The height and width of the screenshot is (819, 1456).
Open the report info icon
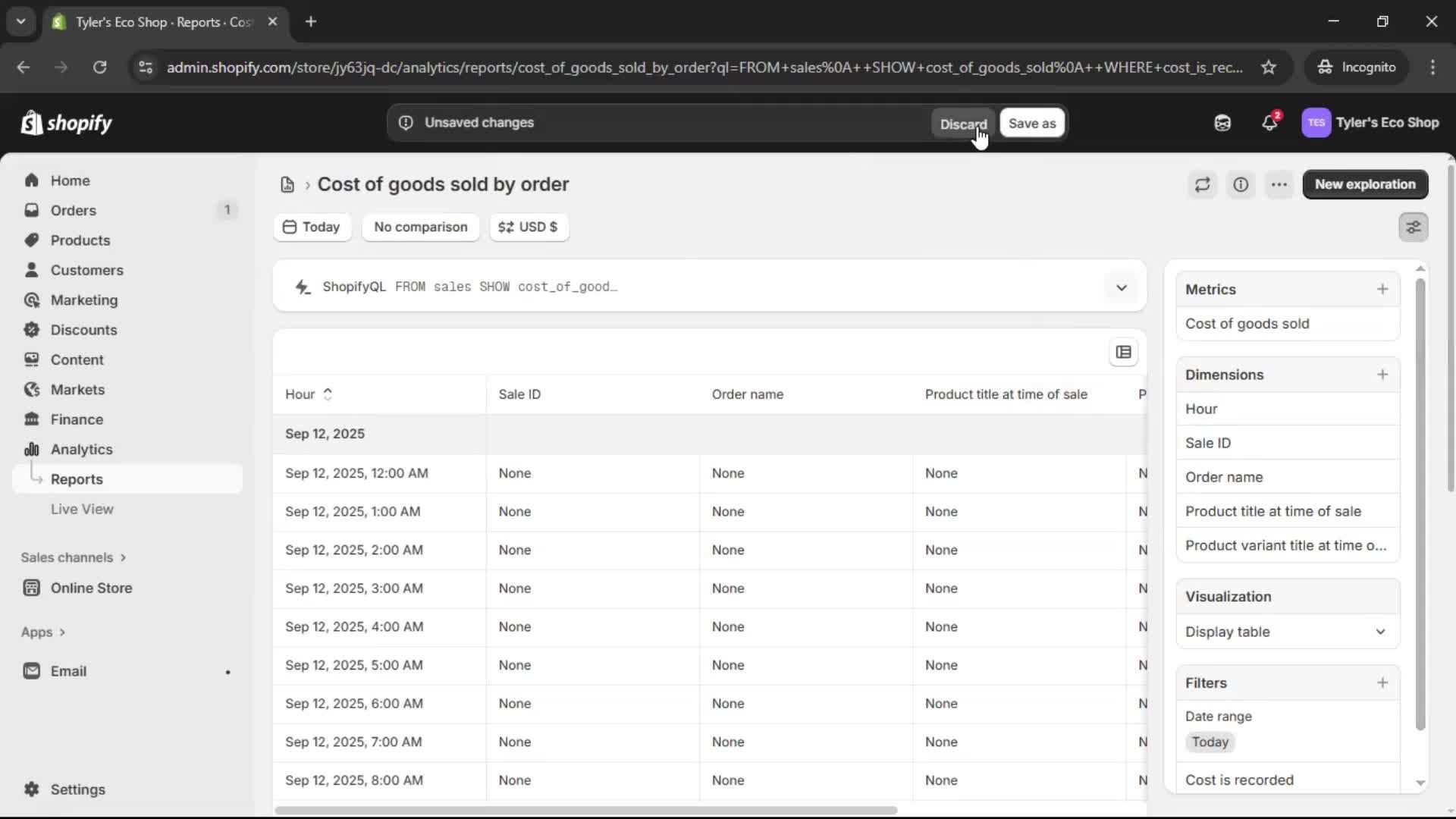tap(1241, 184)
